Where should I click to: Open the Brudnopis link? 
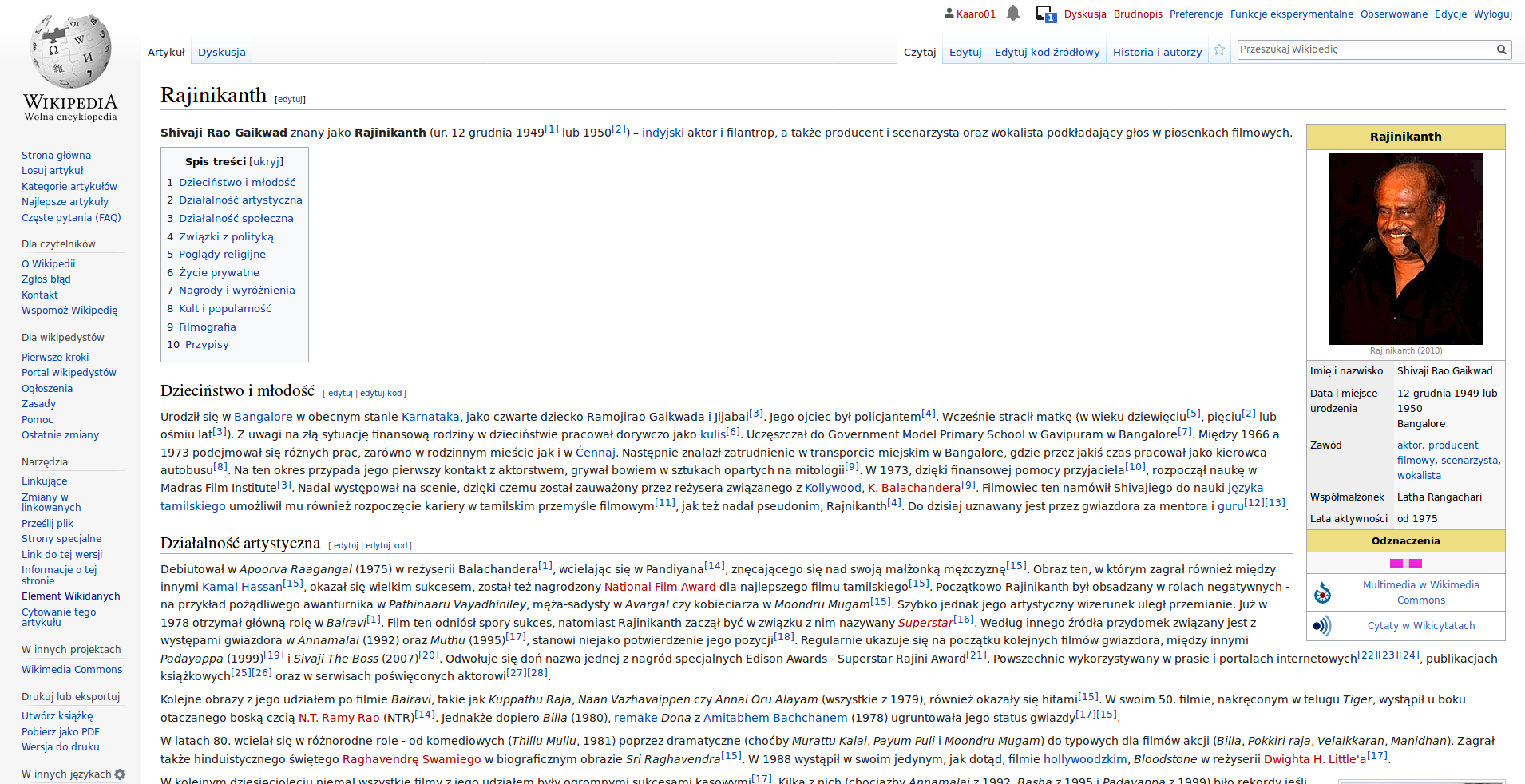pos(1138,14)
